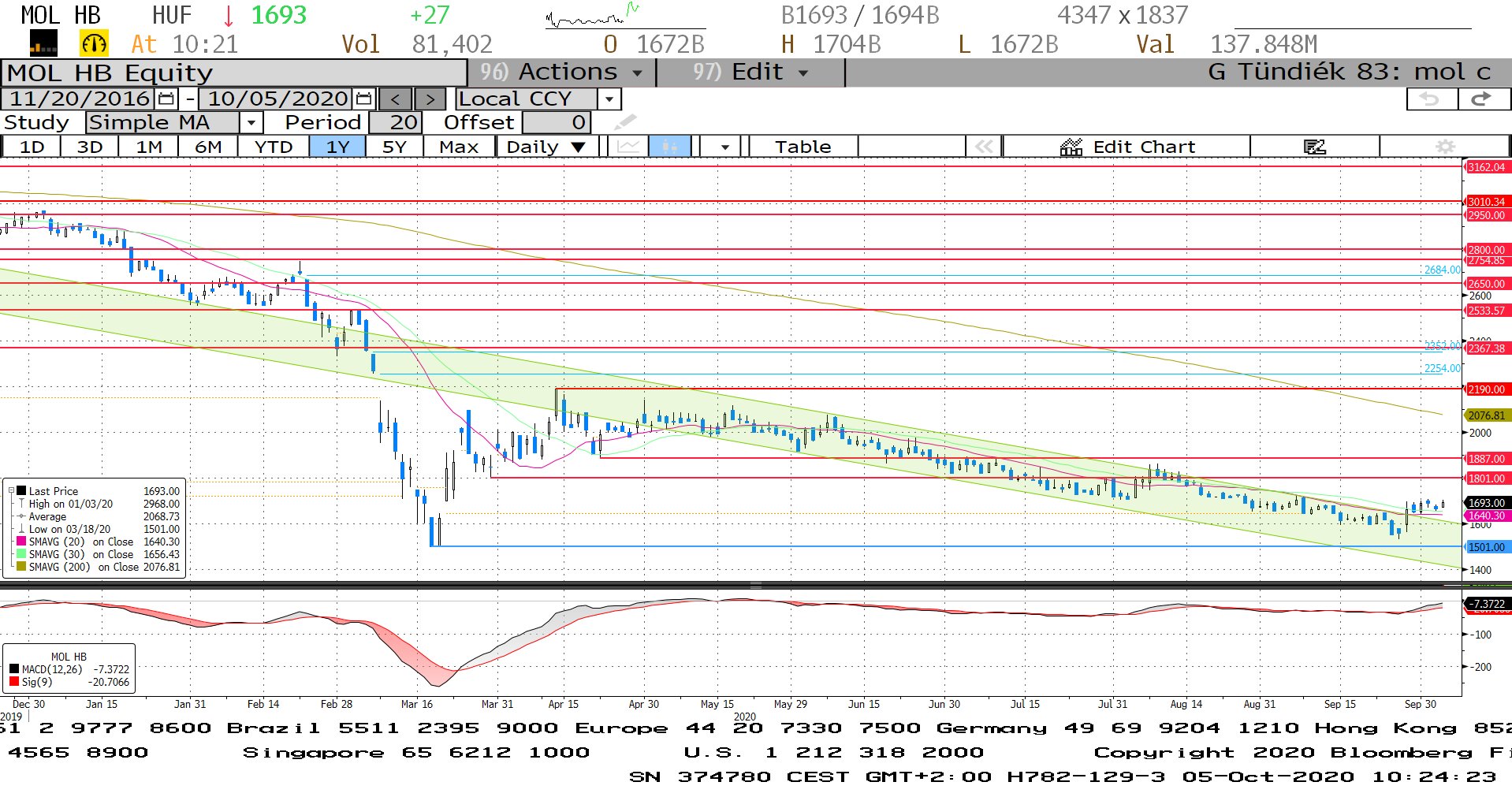The width and height of the screenshot is (1512, 808).
Task: Open the Local CCY currency dropdown
Action: coord(609,99)
